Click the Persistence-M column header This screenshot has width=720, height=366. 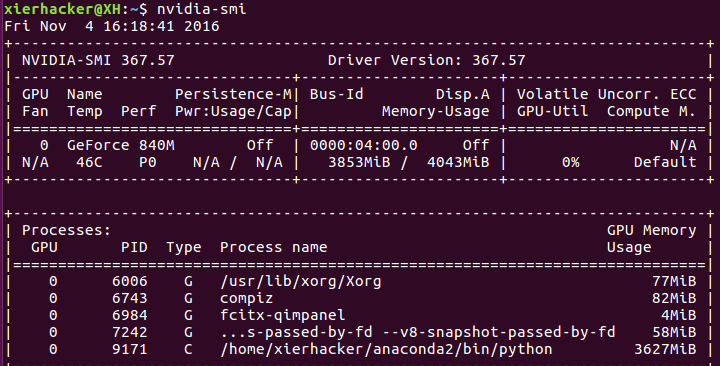pos(233,94)
